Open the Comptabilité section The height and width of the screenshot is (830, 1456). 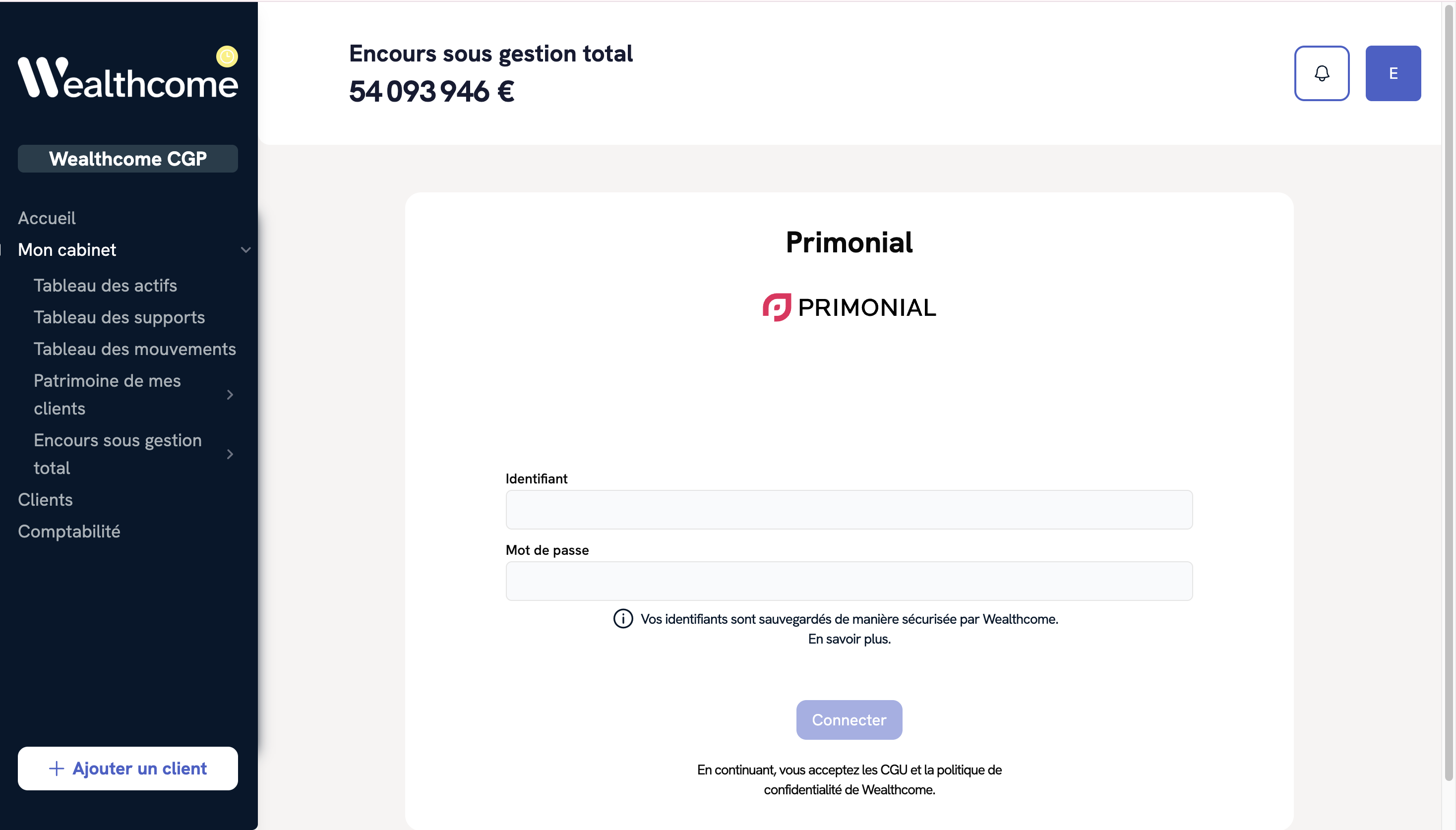69,532
